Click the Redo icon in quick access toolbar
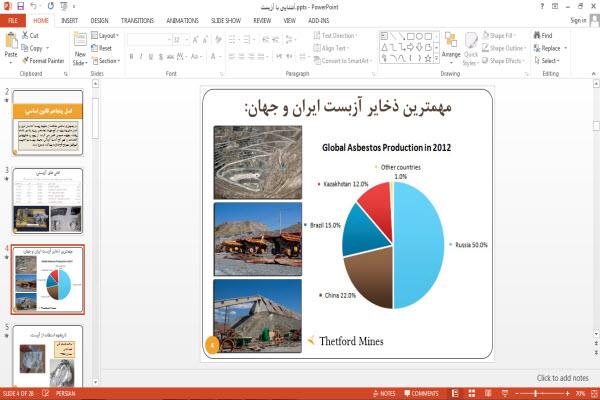Screen dimensions: 600x400 click(x=51, y=6)
